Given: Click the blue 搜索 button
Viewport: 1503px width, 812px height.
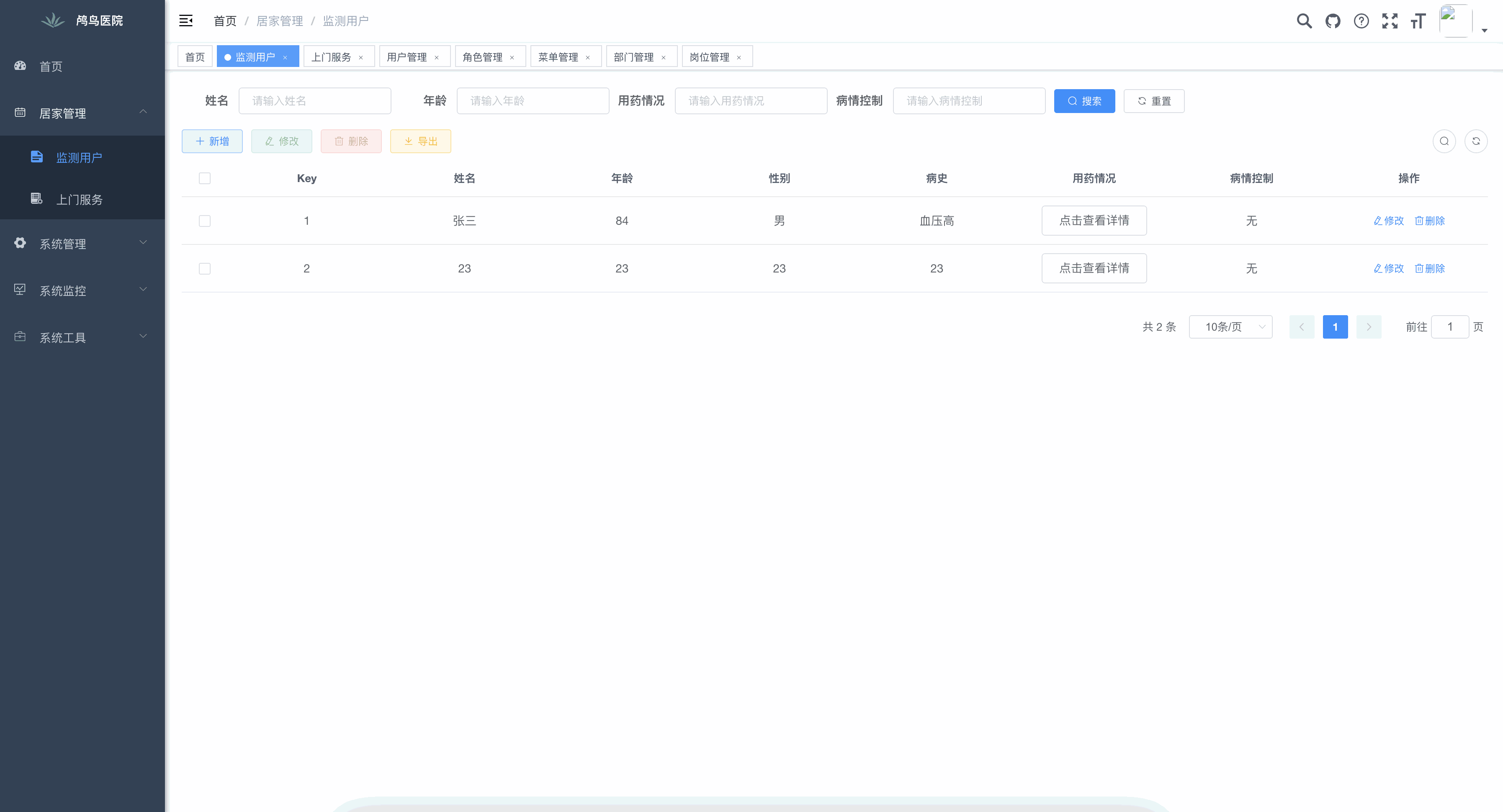Looking at the screenshot, I should point(1084,101).
